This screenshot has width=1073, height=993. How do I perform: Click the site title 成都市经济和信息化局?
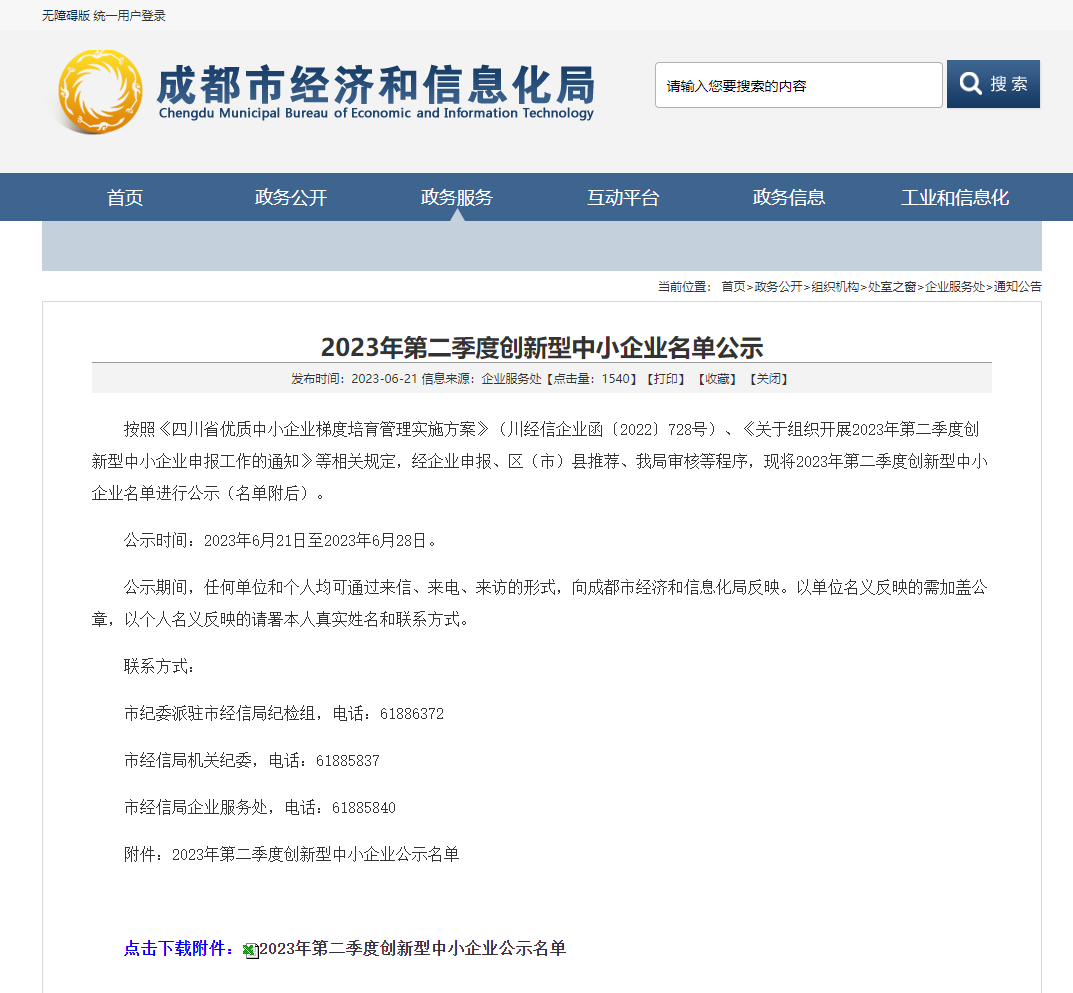(x=376, y=85)
